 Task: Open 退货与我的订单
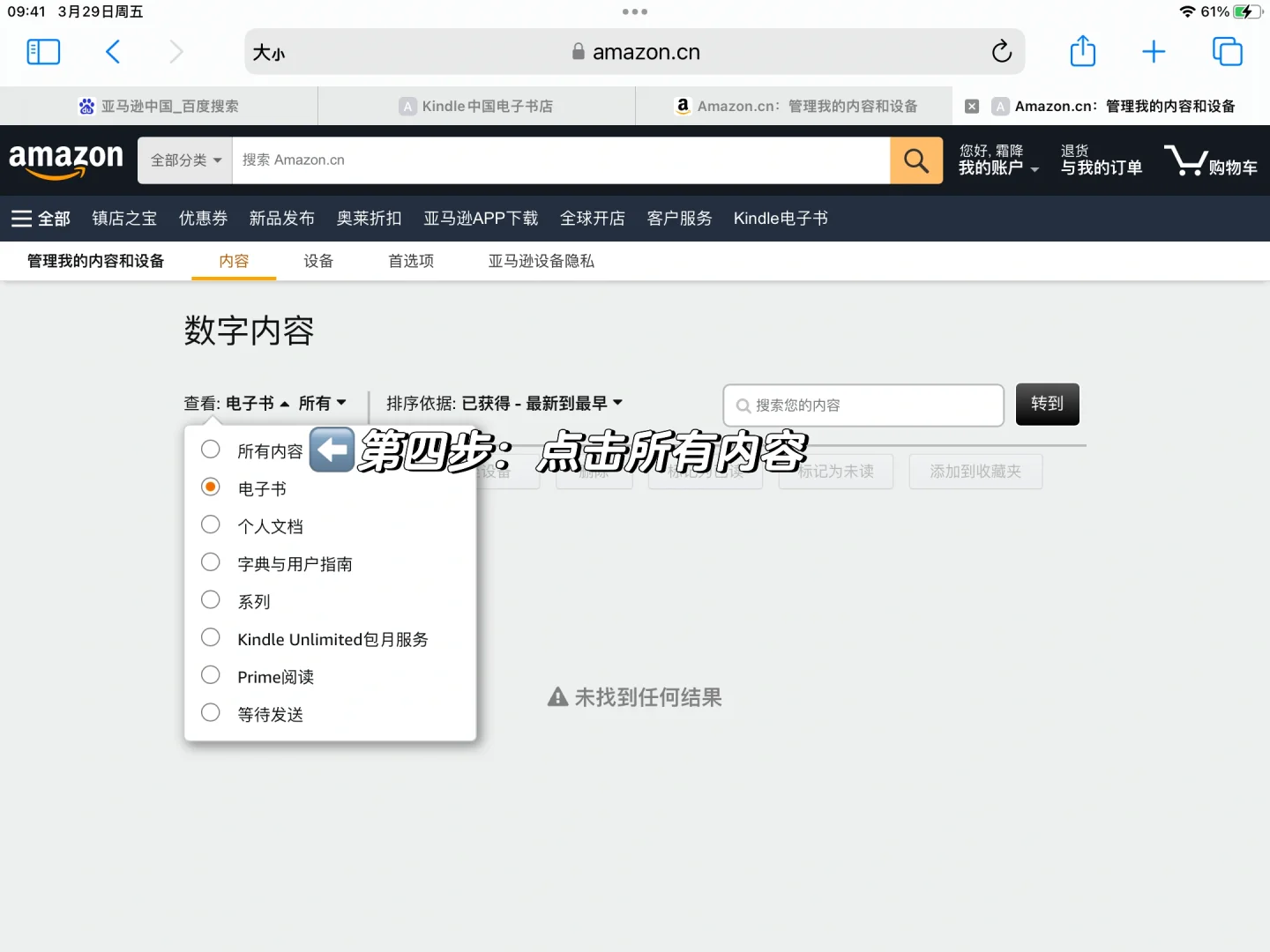(1101, 160)
